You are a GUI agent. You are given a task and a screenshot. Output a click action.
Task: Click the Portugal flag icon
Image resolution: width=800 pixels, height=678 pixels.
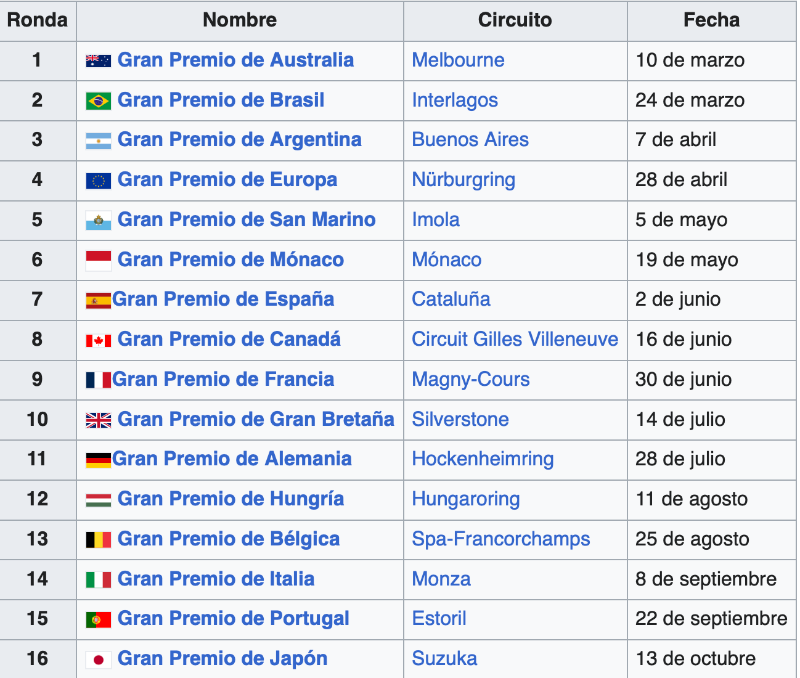[x=98, y=620]
